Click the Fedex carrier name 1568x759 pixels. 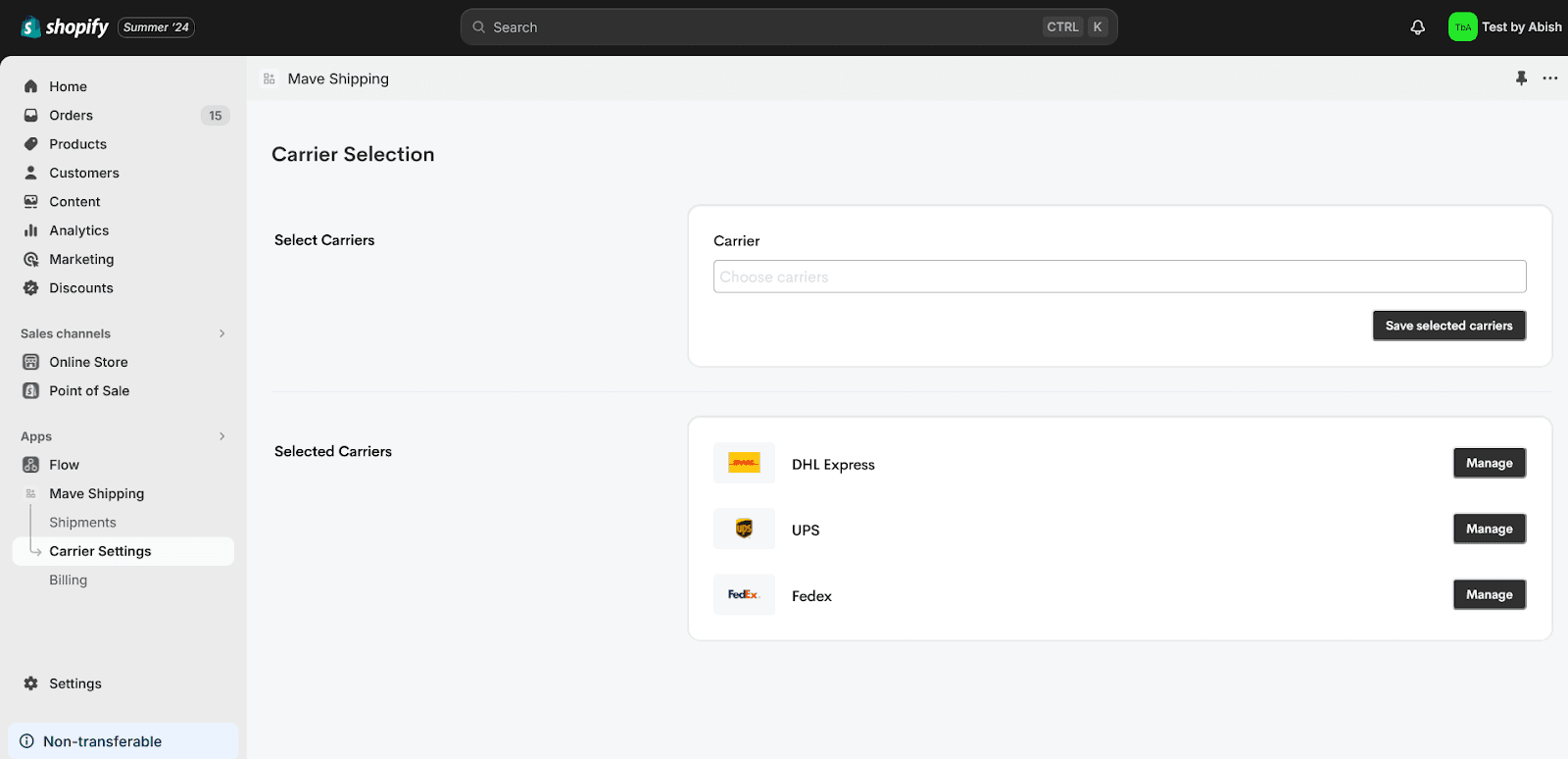point(811,596)
